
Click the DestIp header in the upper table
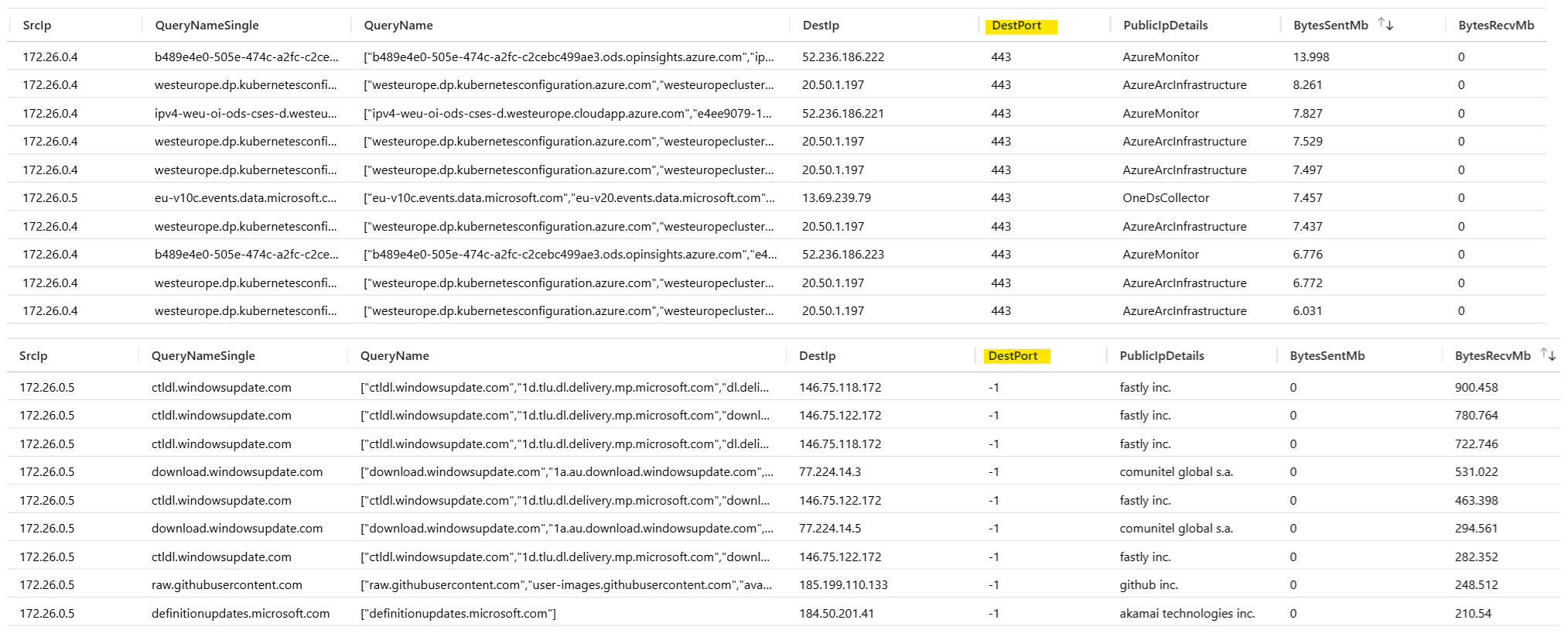[821, 26]
